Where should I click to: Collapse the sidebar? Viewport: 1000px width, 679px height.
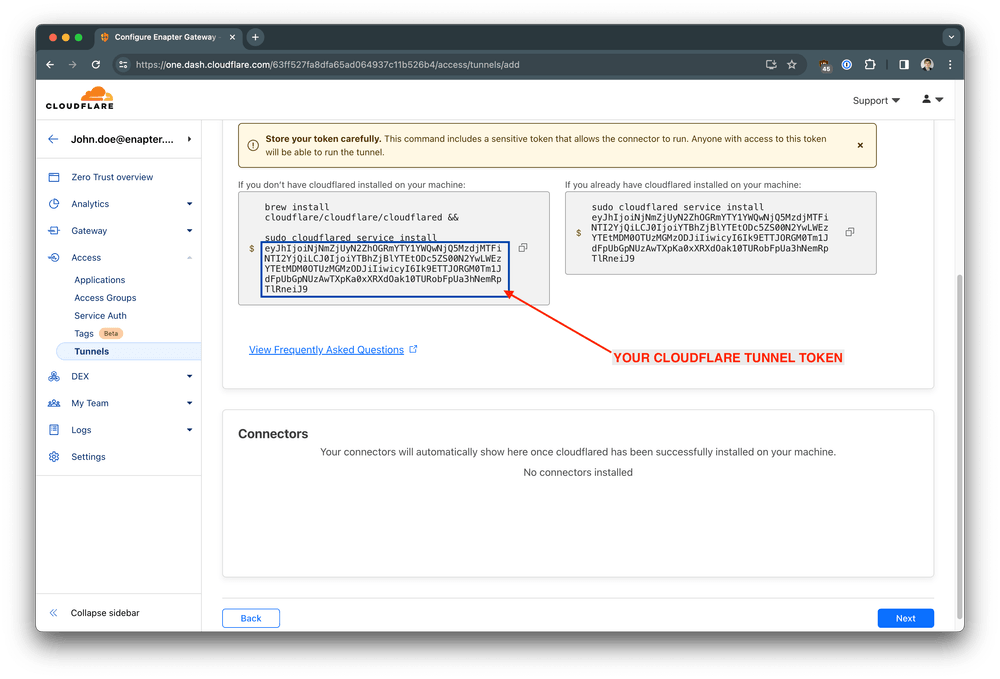click(x=95, y=612)
